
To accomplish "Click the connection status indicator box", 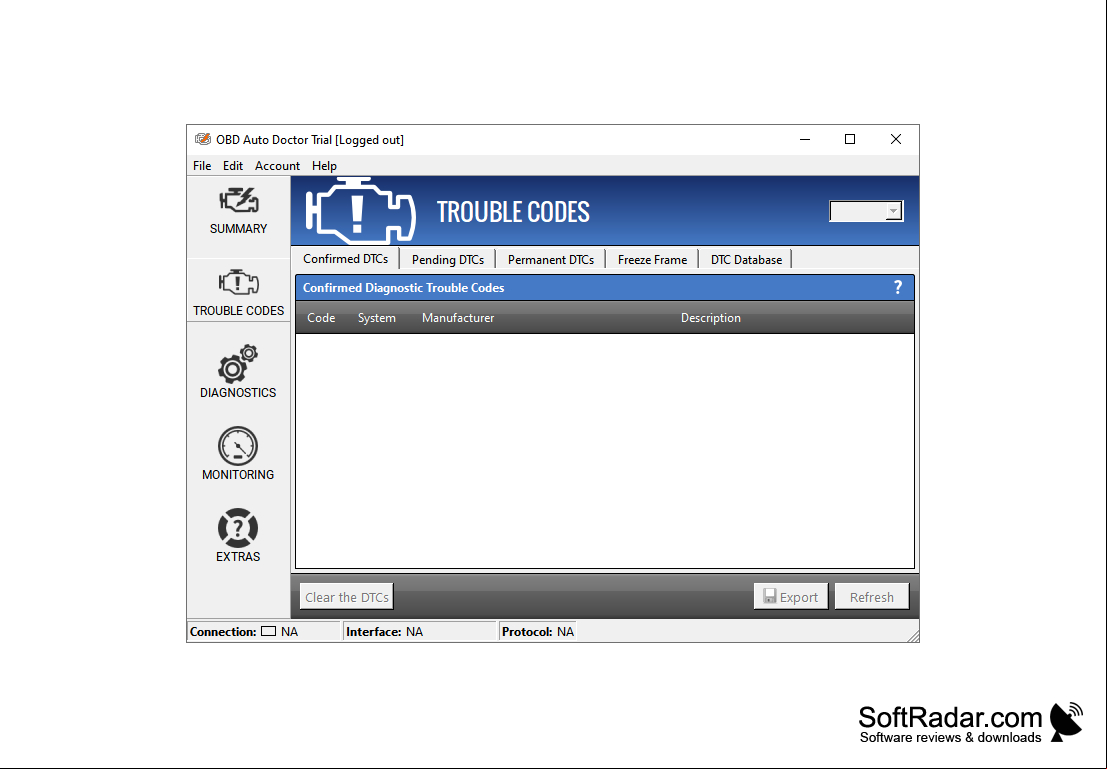I will (x=268, y=631).
